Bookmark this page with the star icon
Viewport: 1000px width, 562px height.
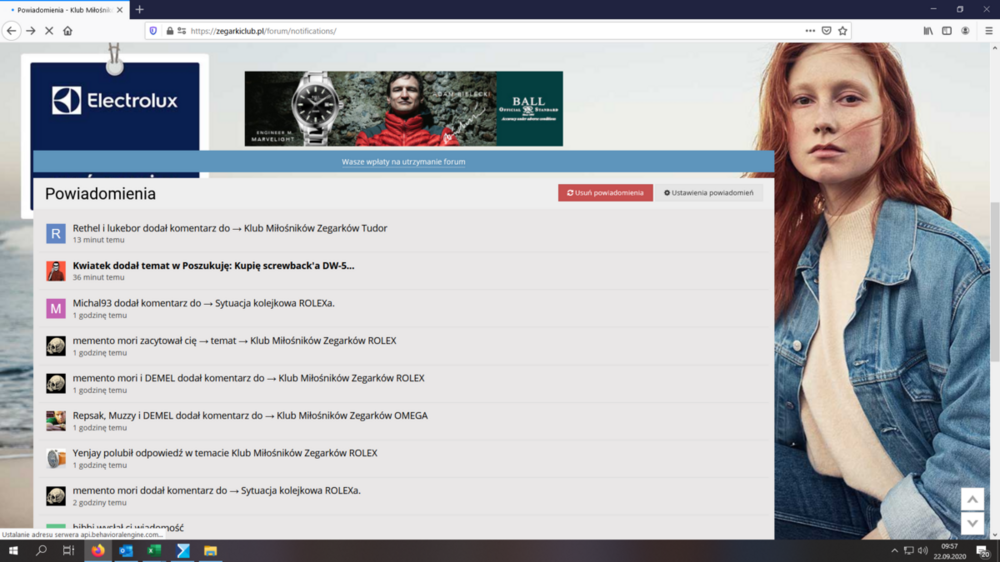coord(843,31)
